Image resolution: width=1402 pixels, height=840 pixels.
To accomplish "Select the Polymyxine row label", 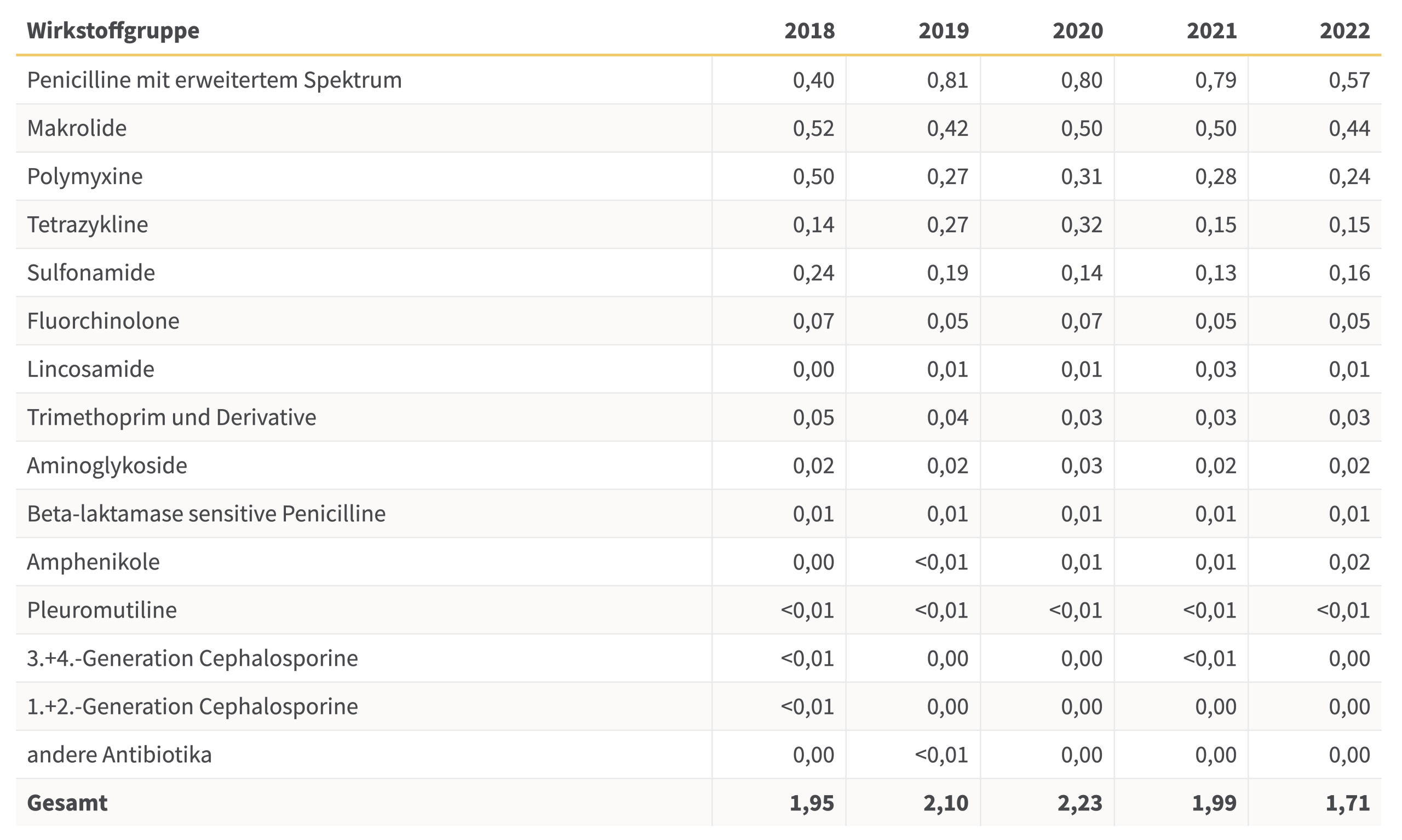I will (x=85, y=176).
